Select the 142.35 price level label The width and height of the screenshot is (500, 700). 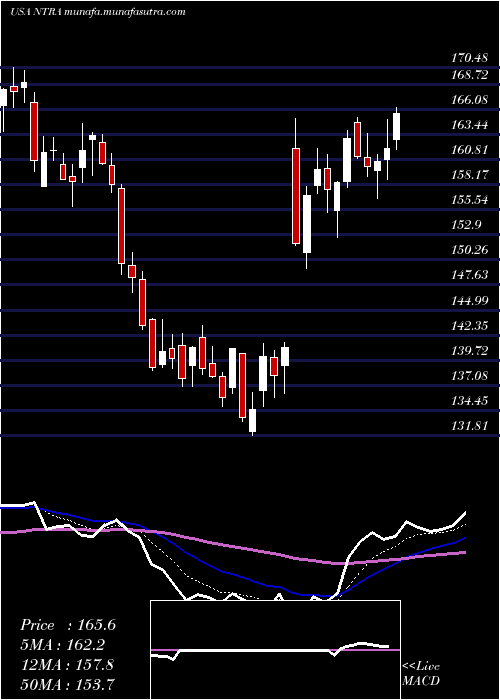tap(469, 326)
